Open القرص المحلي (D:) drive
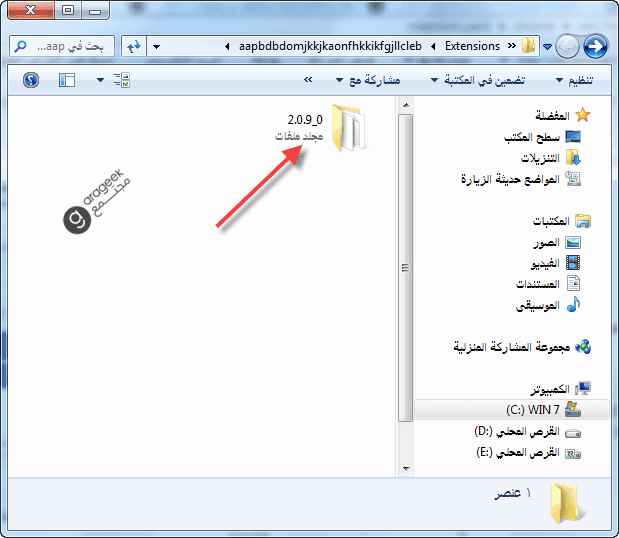 click(x=520, y=431)
